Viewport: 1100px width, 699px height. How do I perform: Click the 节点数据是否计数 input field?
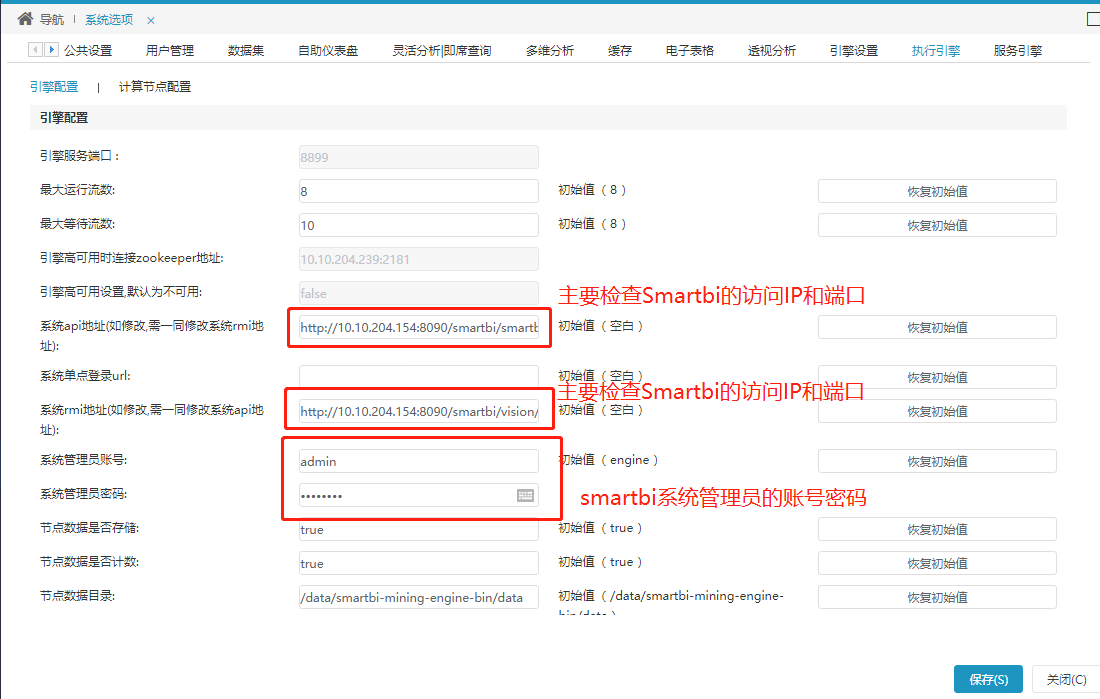(419, 564)
